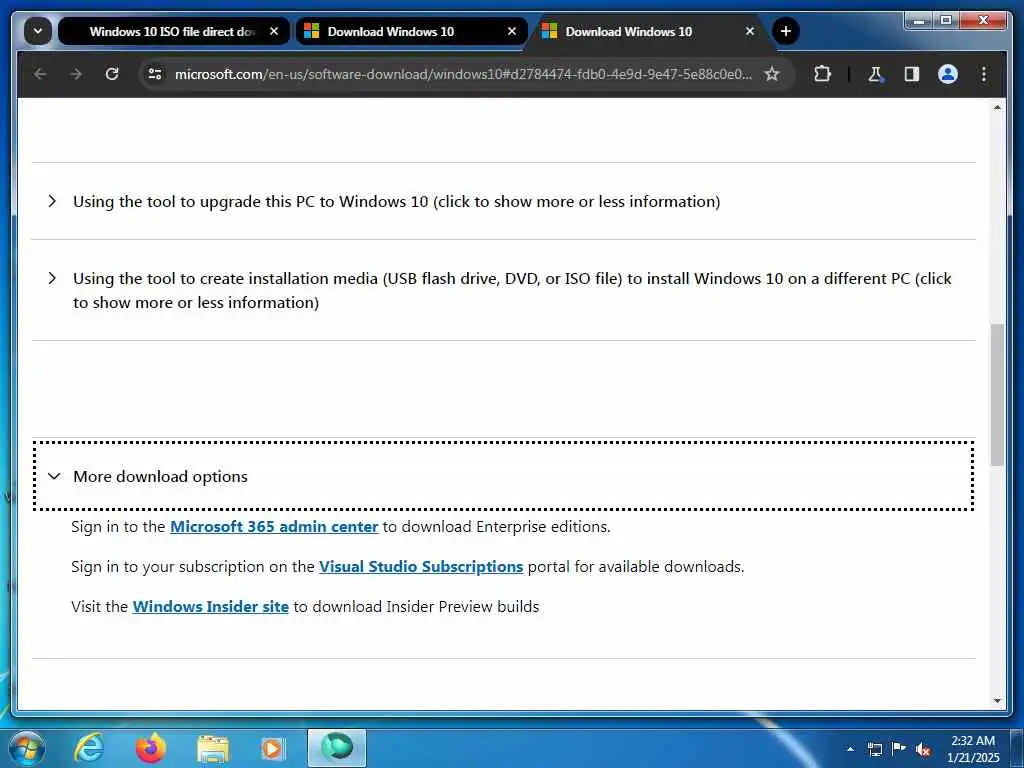Image resolution: width=1024 pixels, height=768 pixels.
Task: Click the scrollbar up arrow
Action: pyautogui.click(x=997, y=107)
